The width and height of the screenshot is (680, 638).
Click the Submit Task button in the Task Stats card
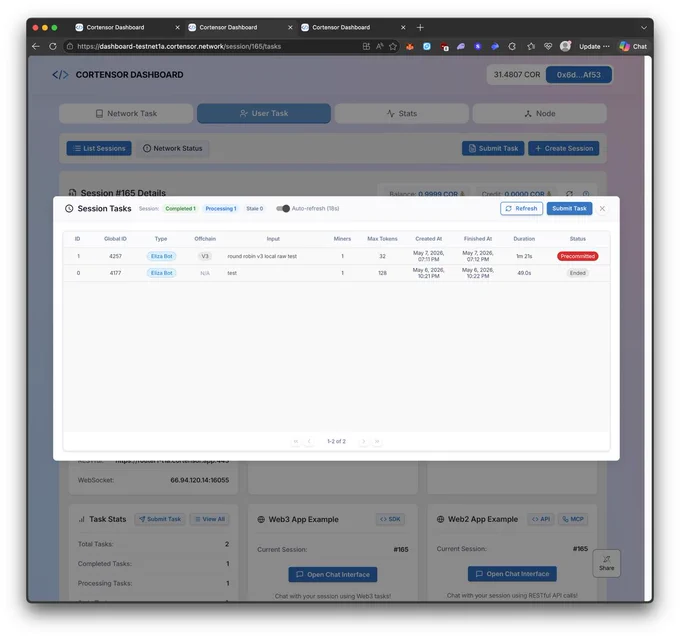[160, 519]
